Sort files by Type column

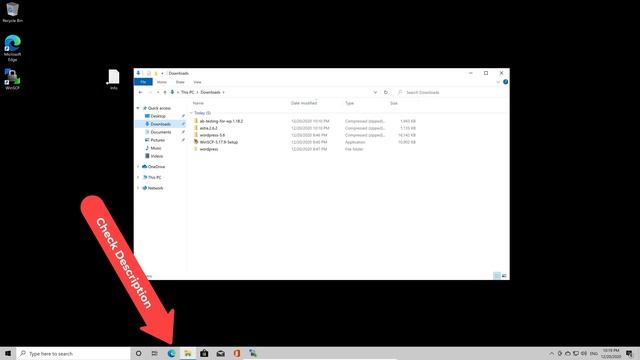pyautogui.click(x=349, y=103)
